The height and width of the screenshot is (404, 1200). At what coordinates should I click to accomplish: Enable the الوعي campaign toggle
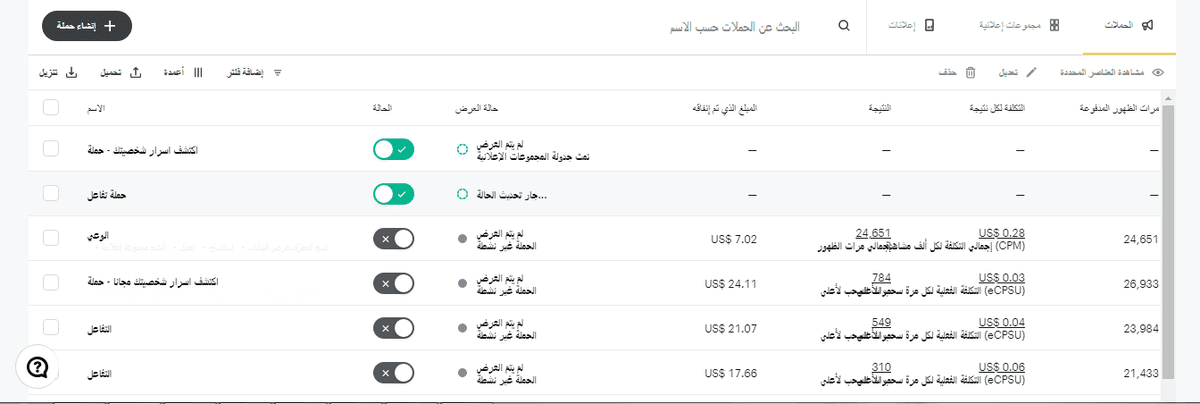393,239
